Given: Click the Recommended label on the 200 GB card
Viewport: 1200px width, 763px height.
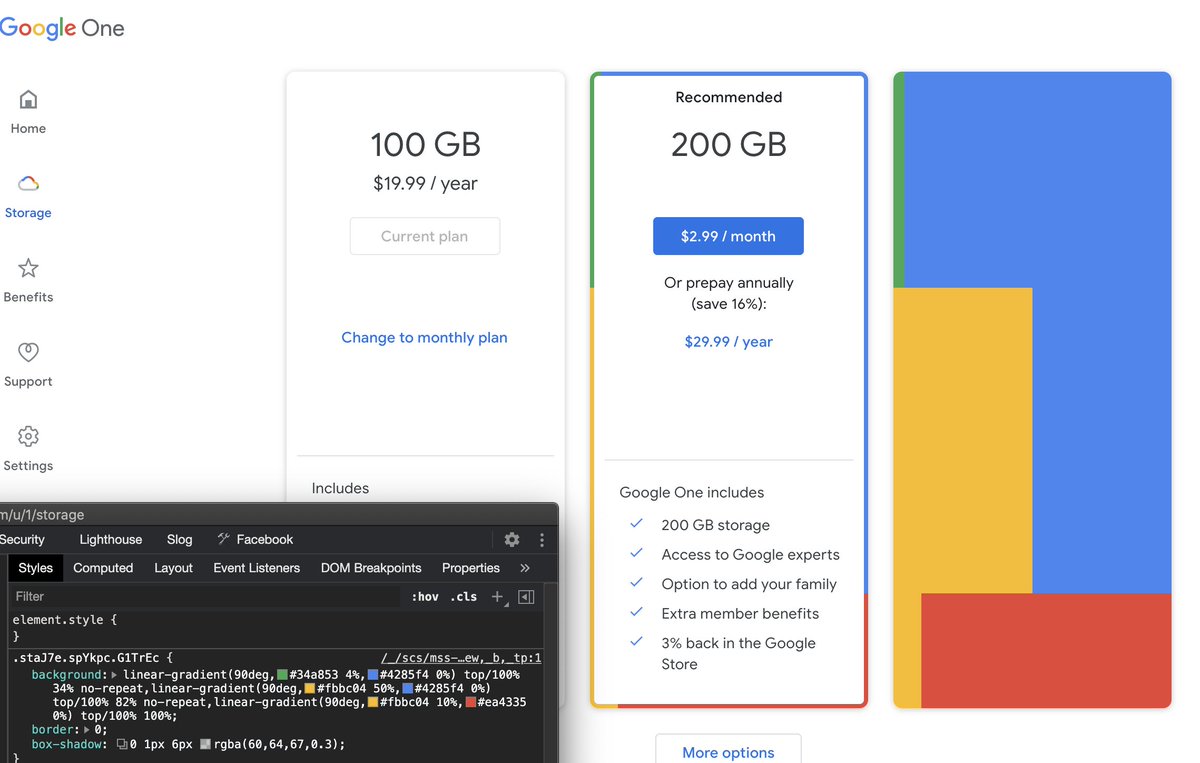Looking at the screenshot, I should (728, 97).
